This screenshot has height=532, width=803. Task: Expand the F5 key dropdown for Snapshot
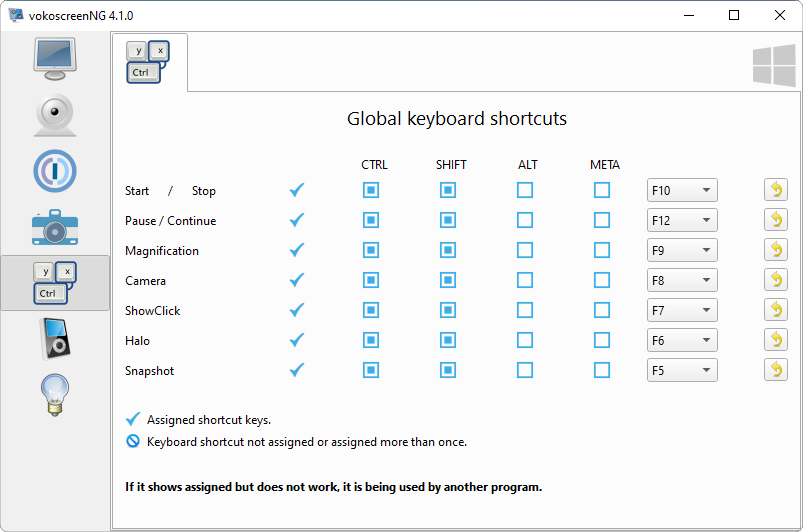(x=682, y=370)
